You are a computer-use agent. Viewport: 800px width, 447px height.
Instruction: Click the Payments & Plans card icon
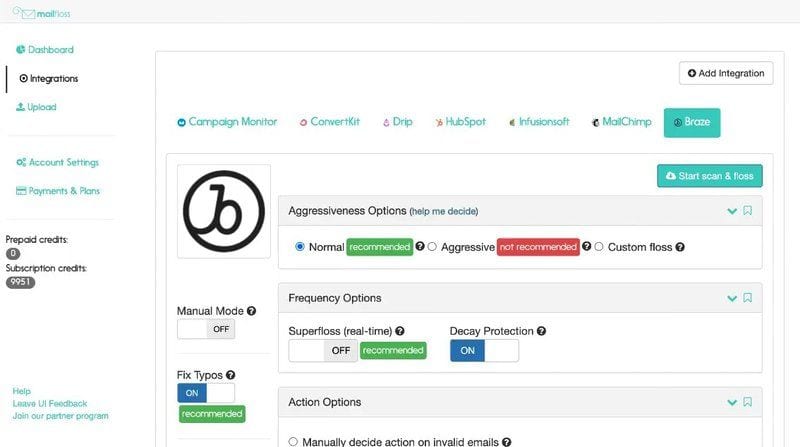[21, 191]
